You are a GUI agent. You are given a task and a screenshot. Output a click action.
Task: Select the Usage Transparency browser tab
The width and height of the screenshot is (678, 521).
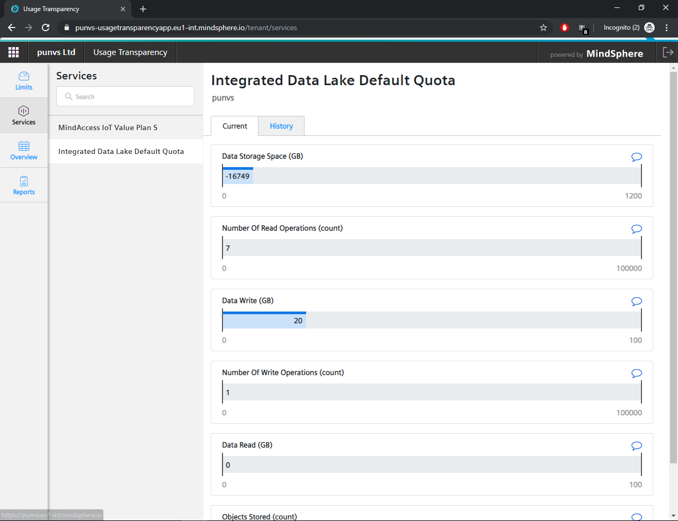point(68,9)
